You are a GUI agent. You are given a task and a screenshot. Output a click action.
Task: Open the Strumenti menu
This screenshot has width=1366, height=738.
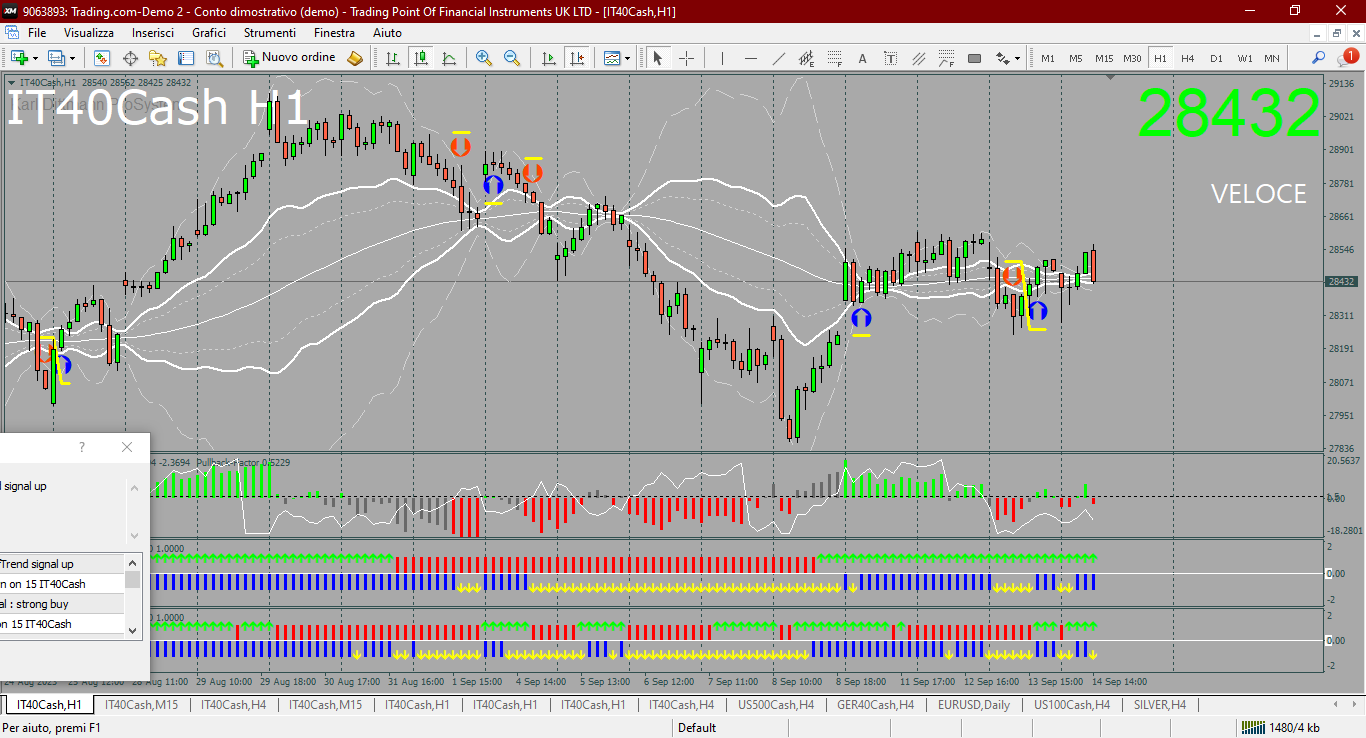pyautogui.click(x=270, y=33)
